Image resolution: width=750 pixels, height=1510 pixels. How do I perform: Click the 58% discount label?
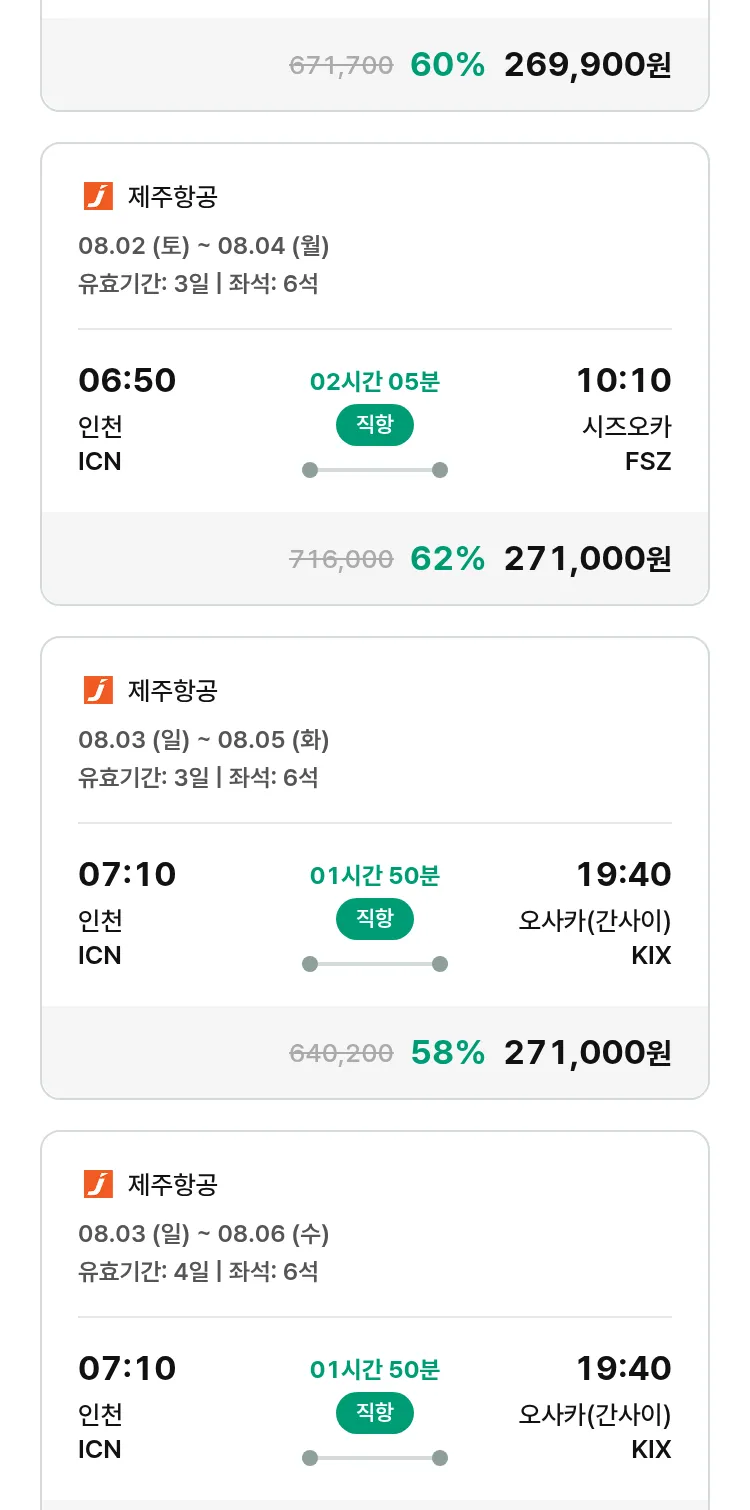[447, 1053]
